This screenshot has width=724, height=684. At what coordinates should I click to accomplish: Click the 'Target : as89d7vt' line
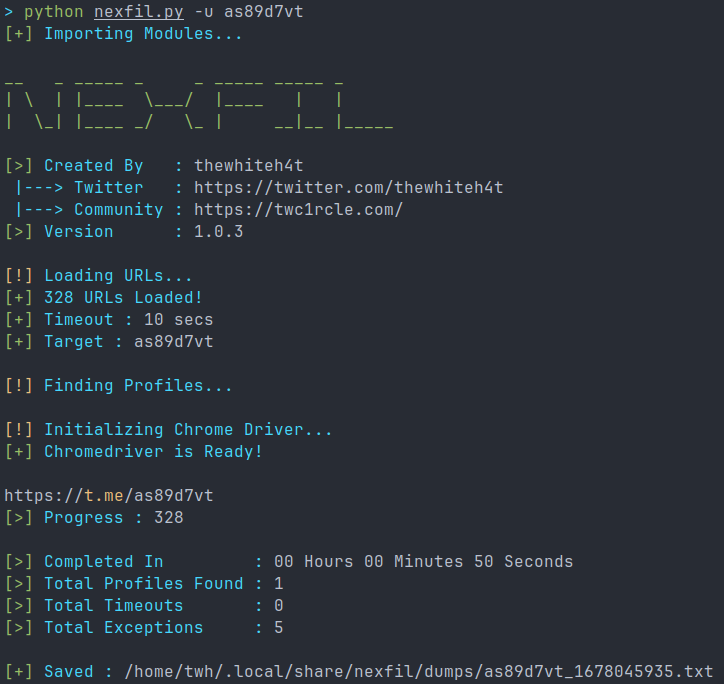[x=109, y=342]
